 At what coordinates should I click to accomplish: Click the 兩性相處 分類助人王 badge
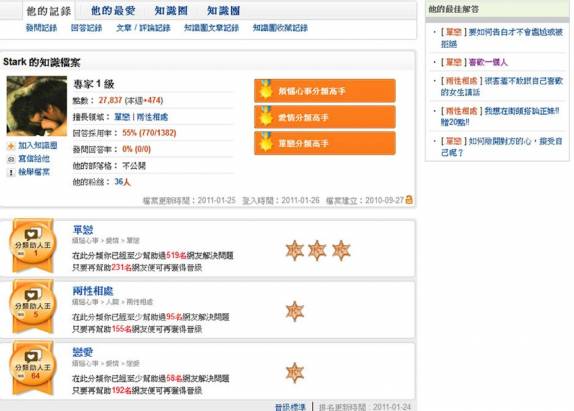pyautogui.click(x=33, y=307)
